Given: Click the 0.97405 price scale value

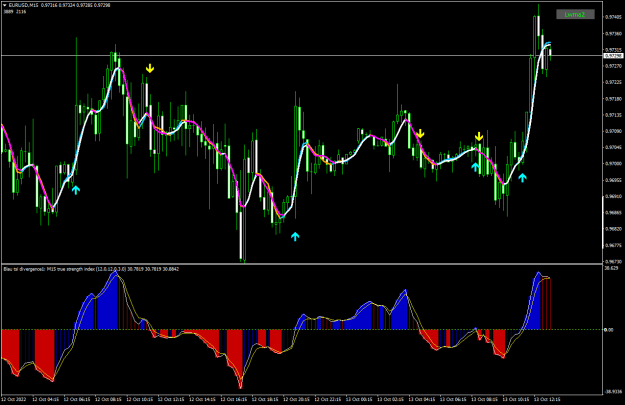Looking at the screenshot, I should coord(613,17).
